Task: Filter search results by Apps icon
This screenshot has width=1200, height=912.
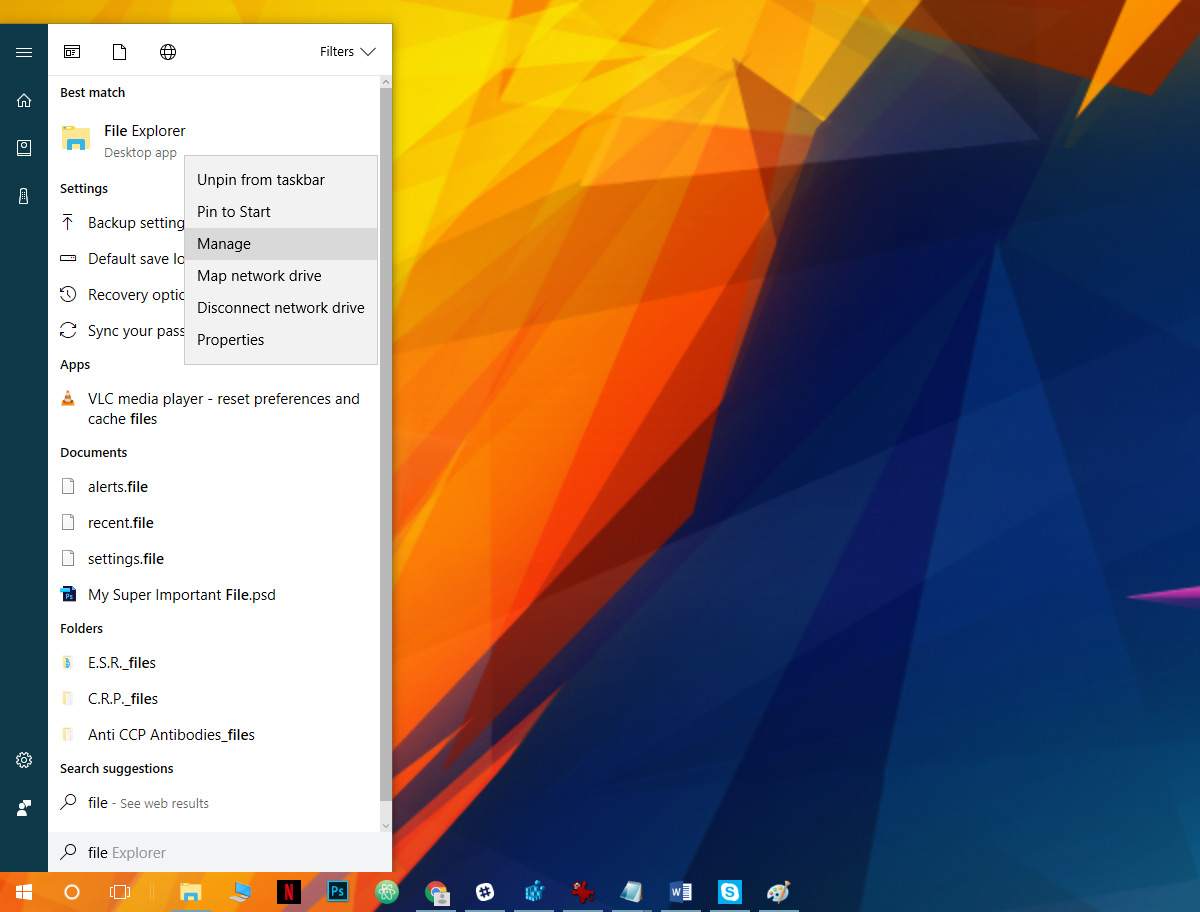Action: point(72,52)
